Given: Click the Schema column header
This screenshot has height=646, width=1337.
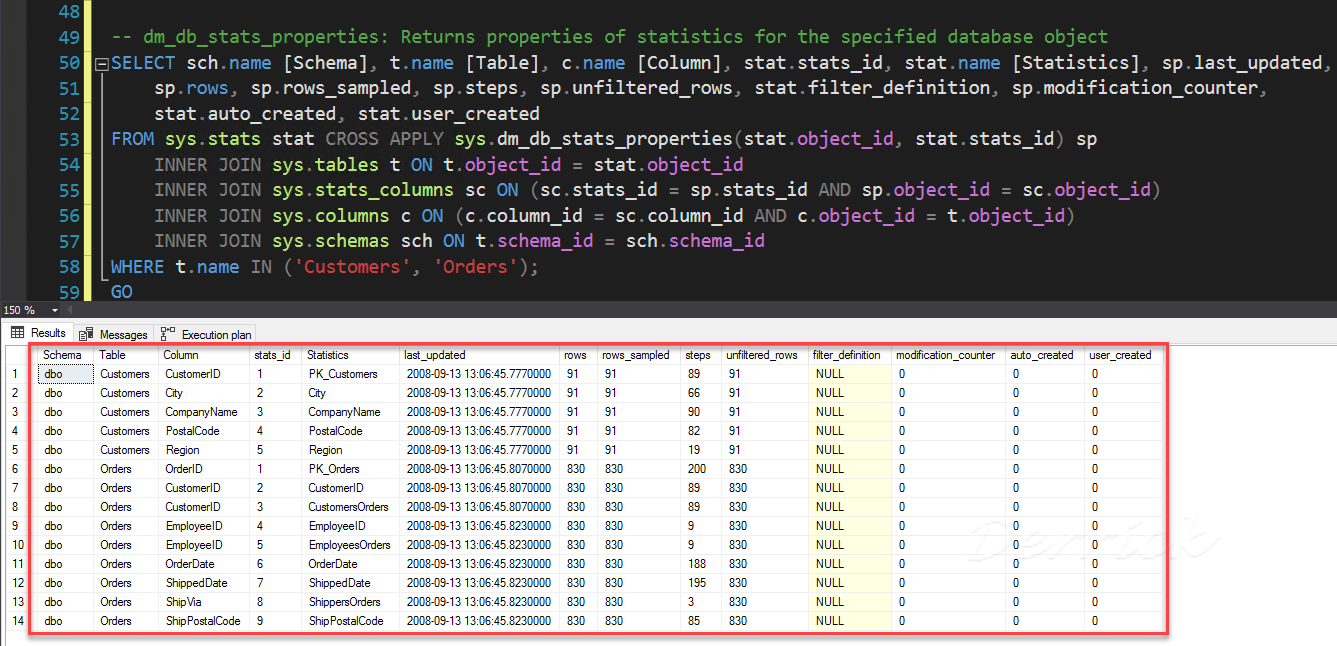Looking at the screenshot, I should click(x=62, y=355).
